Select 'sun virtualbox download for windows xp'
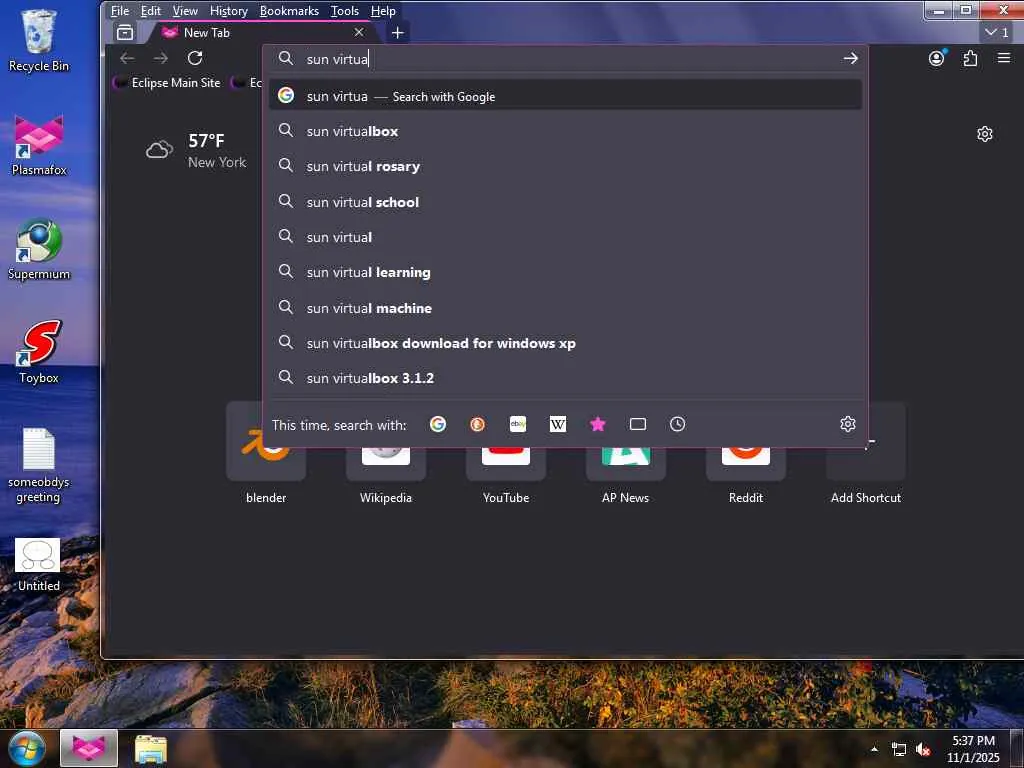 coord(565,343)
